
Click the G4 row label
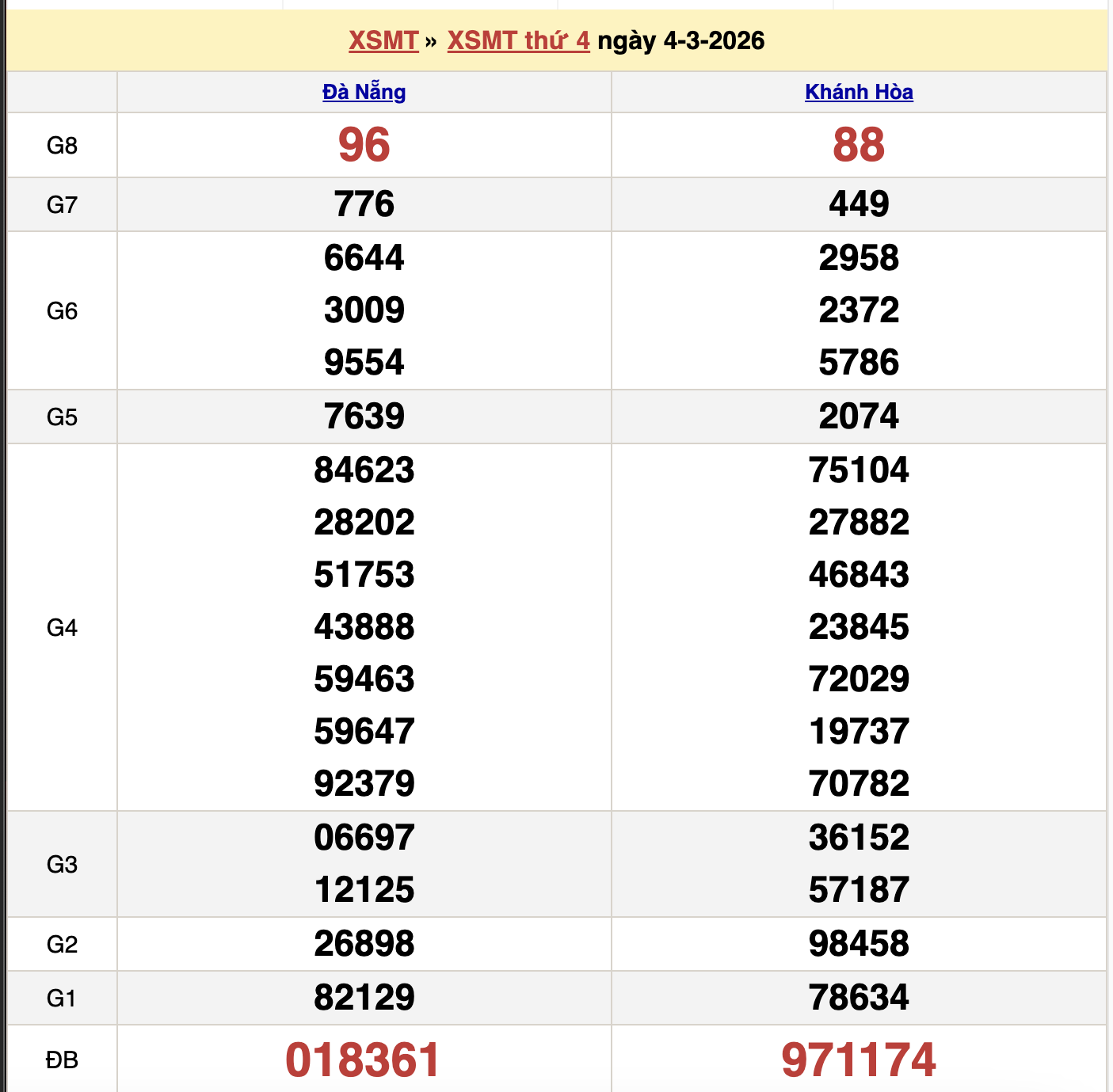tap(62, 628)
